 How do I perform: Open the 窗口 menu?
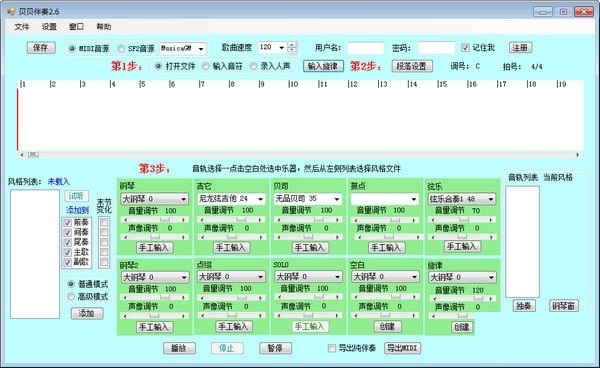tap(76, 27)
